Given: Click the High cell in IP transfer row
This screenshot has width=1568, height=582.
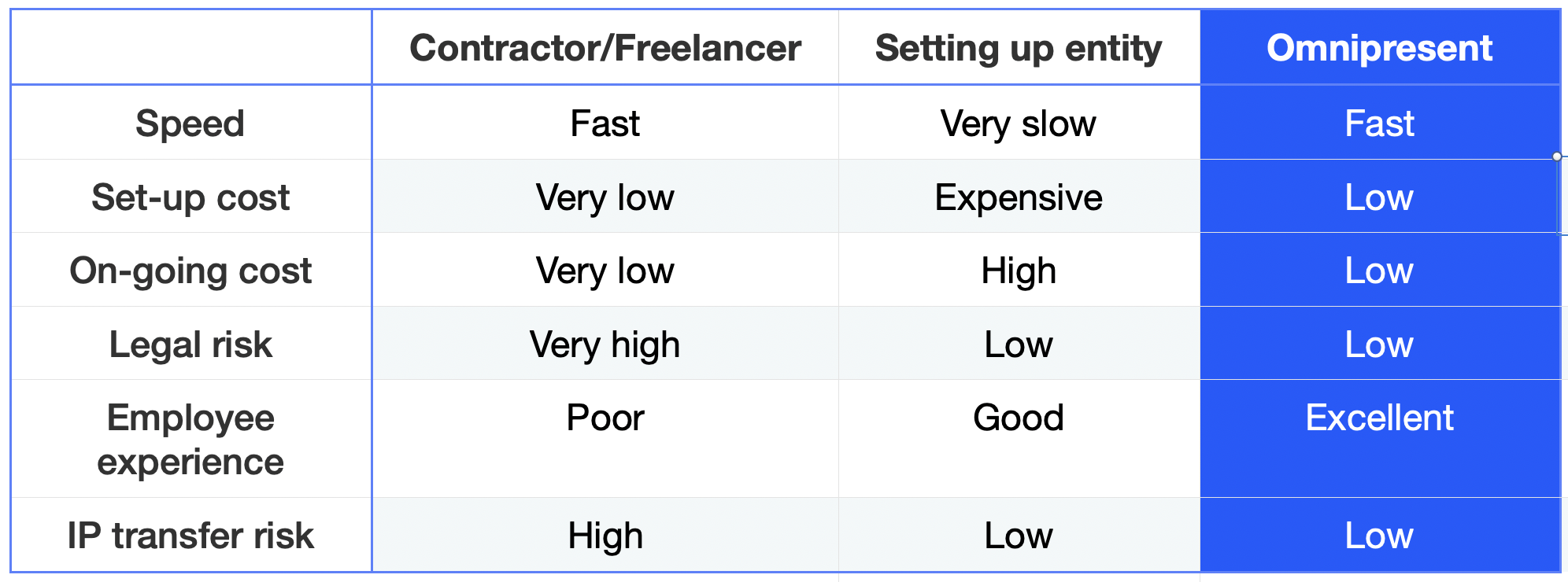Looking at the screenshot, I should [x=605, y=535].
